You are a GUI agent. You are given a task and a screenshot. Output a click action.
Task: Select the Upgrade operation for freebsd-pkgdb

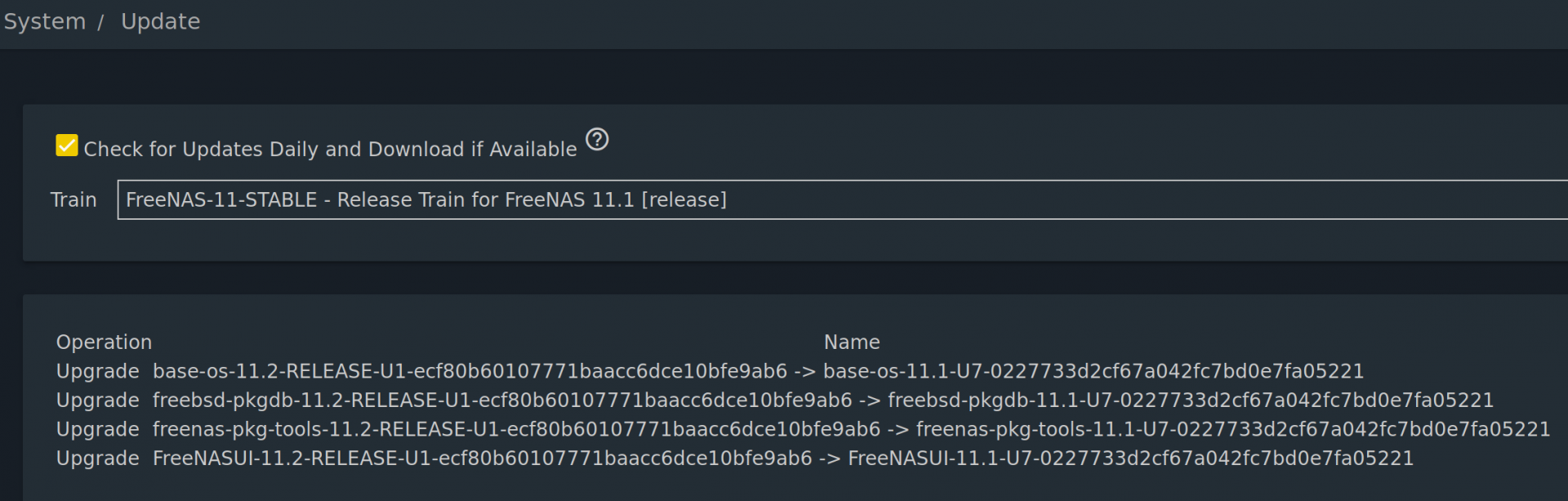97,400
